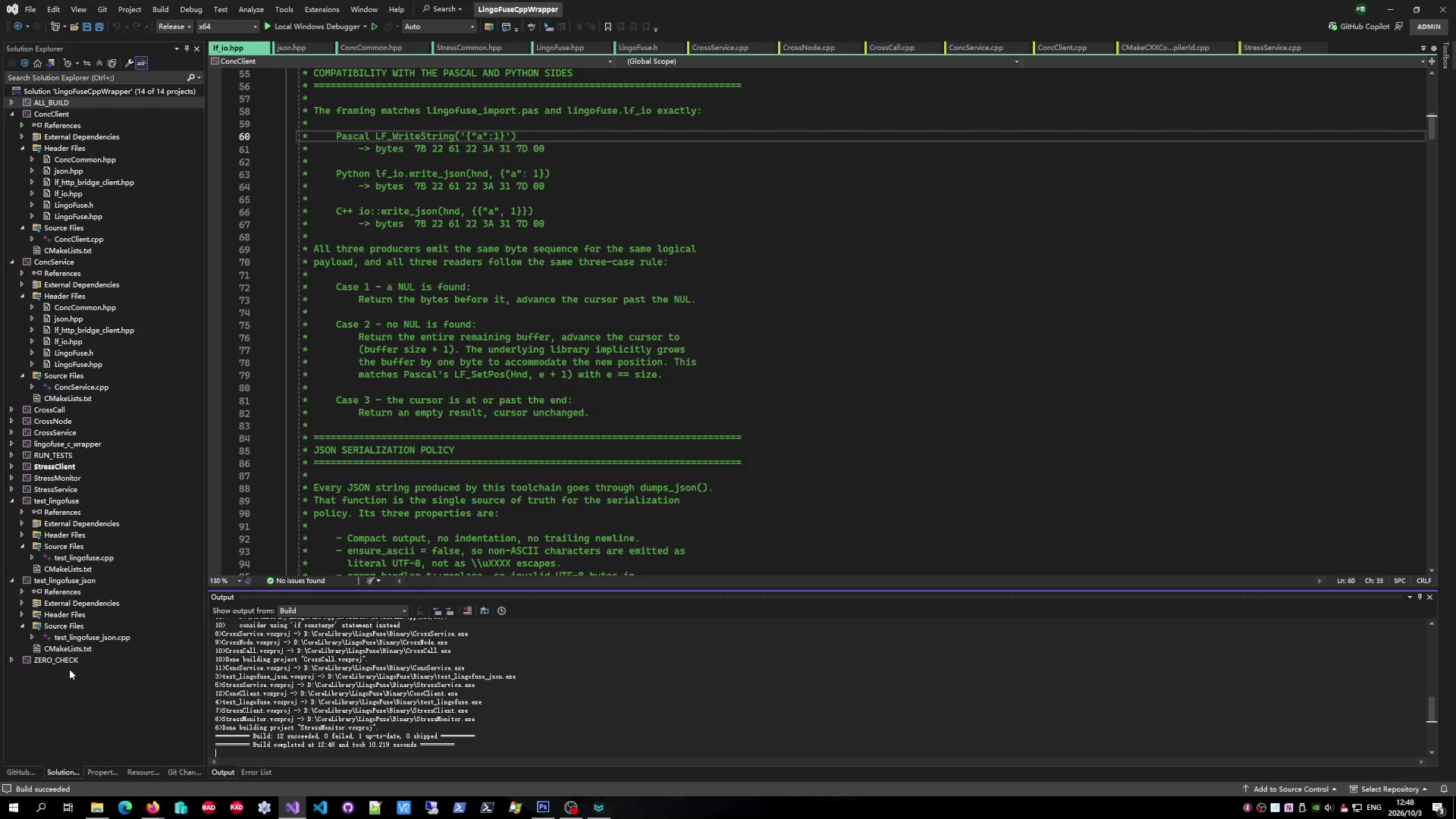
Task: Open the Release configuration dropdown
Action: pyautogui.click(x=174, y=27)
